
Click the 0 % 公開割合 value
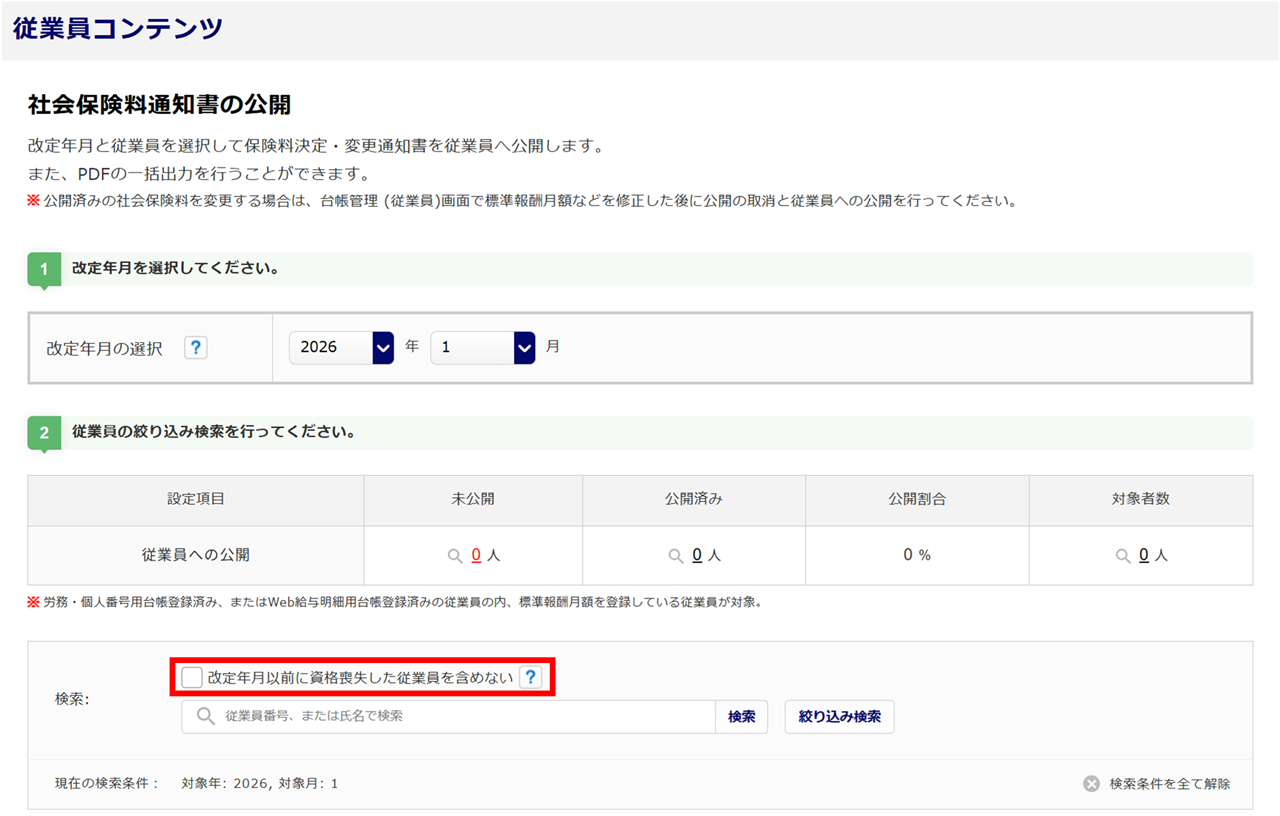(x=917, y=555)
